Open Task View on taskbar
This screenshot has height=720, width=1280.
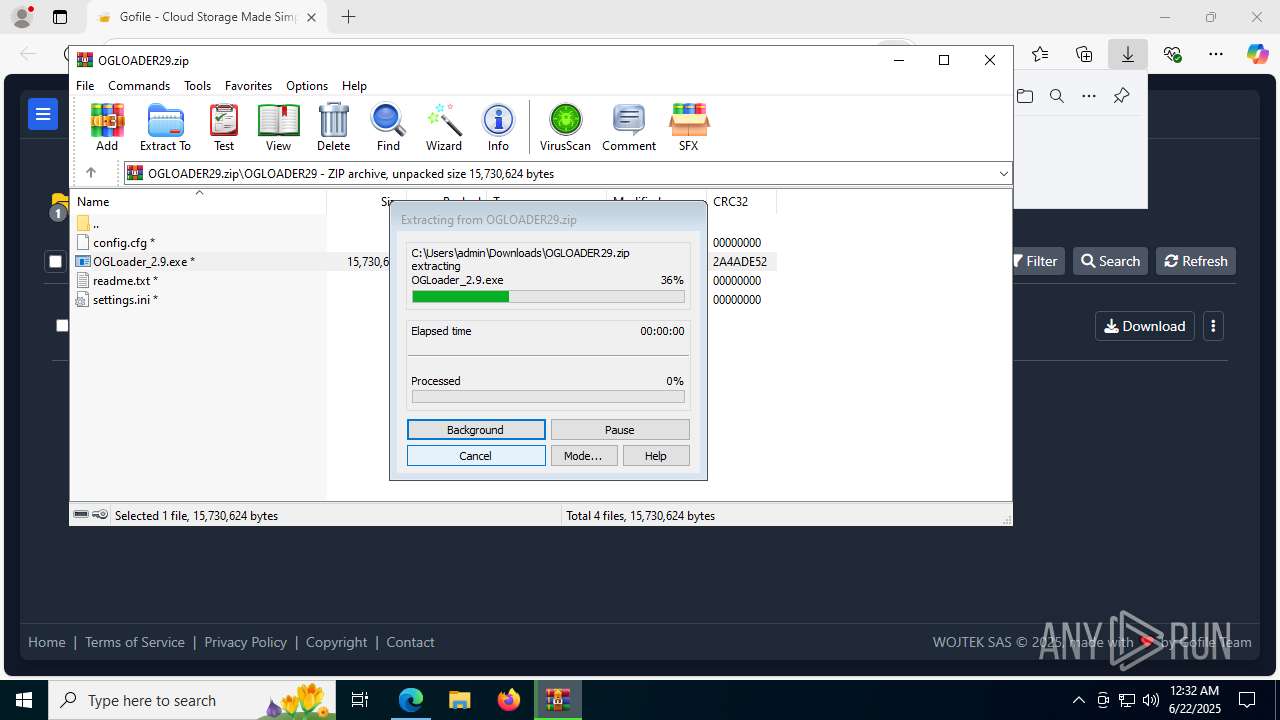(x=361, y=700)
